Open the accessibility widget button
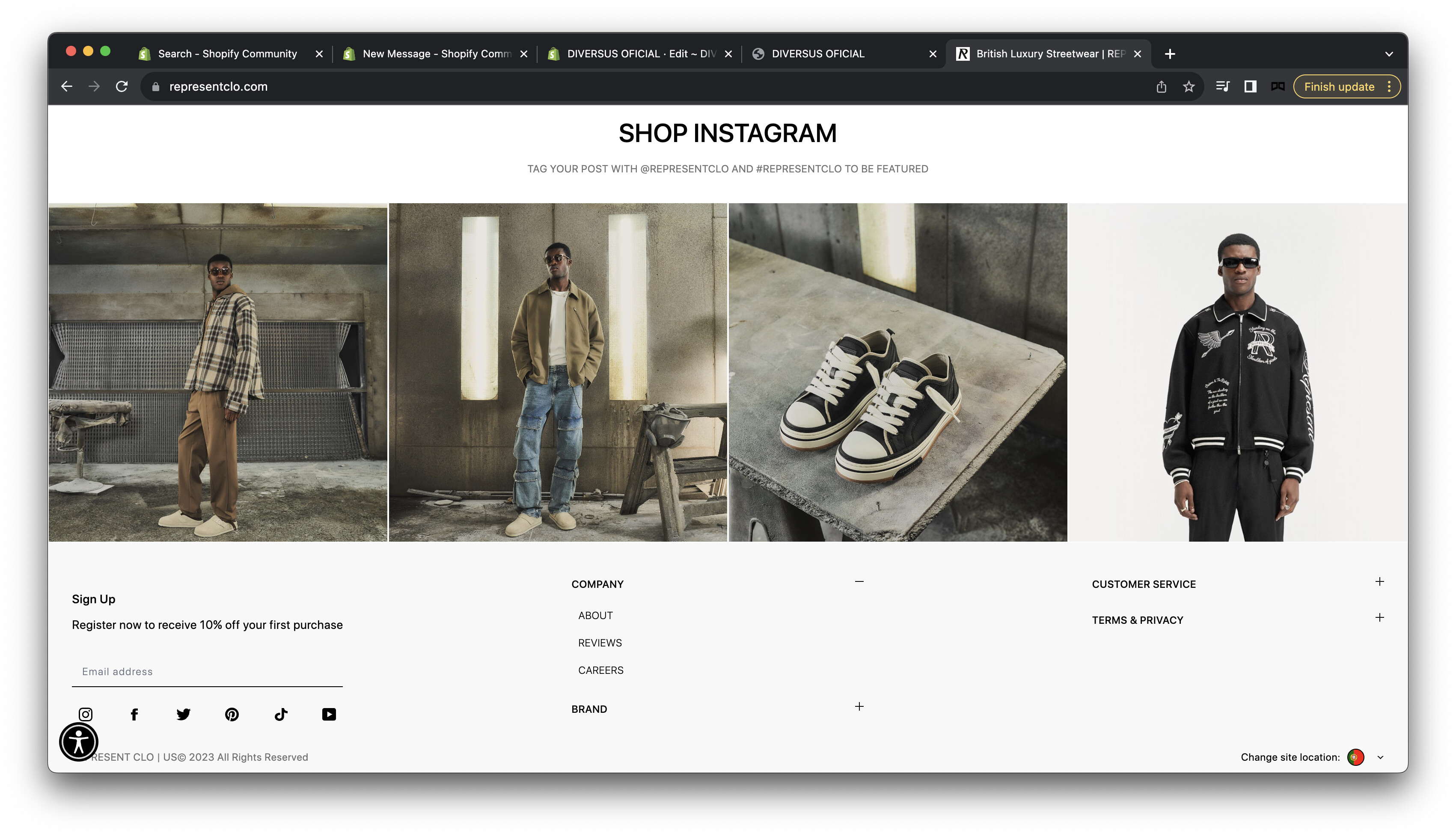The height and width of the screenshot is (836, 1456). click(79, 742)
